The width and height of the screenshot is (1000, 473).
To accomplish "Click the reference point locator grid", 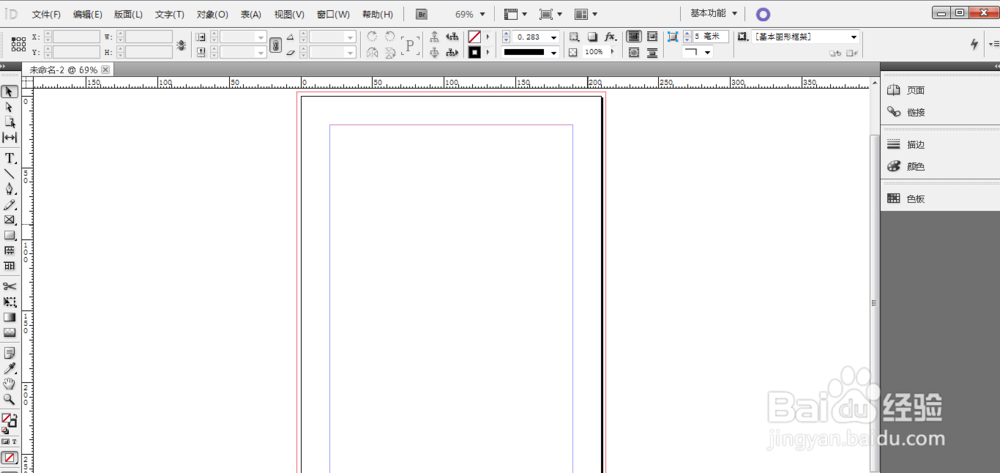I will coord(18,45).
